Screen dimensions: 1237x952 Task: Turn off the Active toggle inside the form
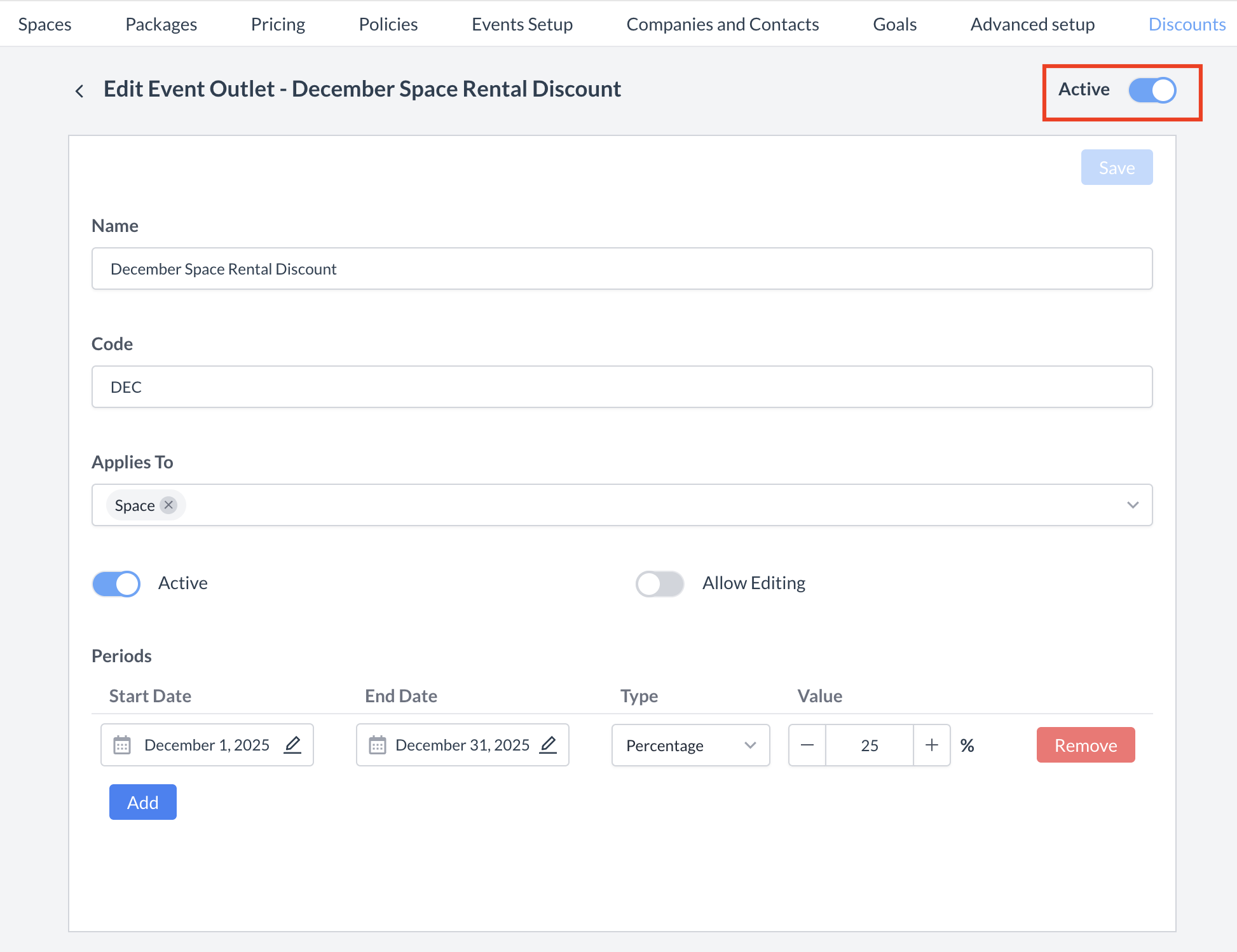point(116,583)
